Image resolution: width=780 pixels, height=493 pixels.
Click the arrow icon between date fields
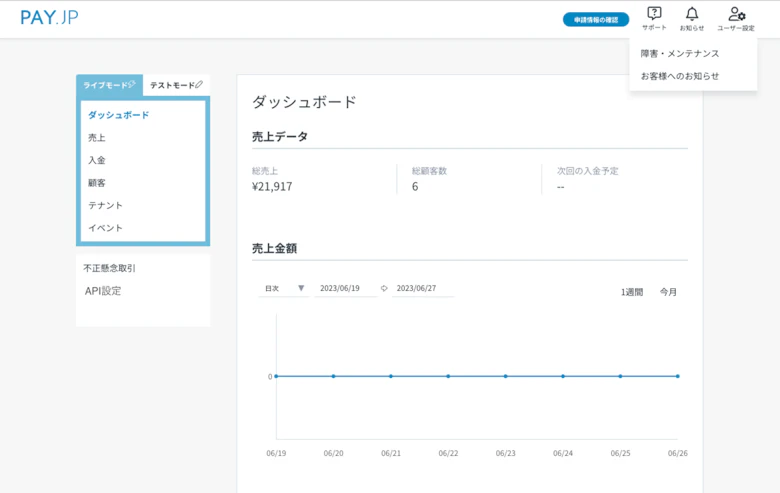tap(385, 289)
